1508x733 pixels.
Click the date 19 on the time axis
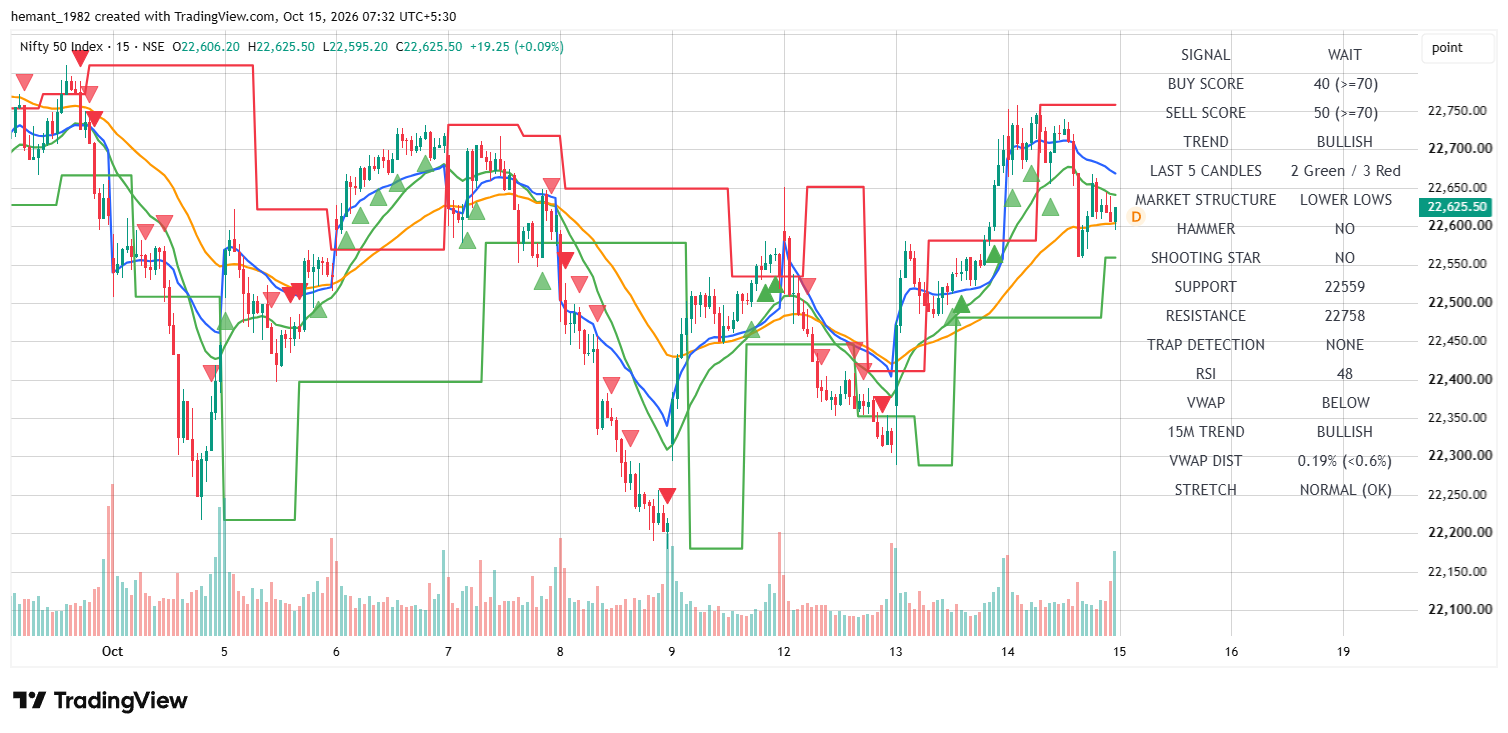coord(1343,652)
